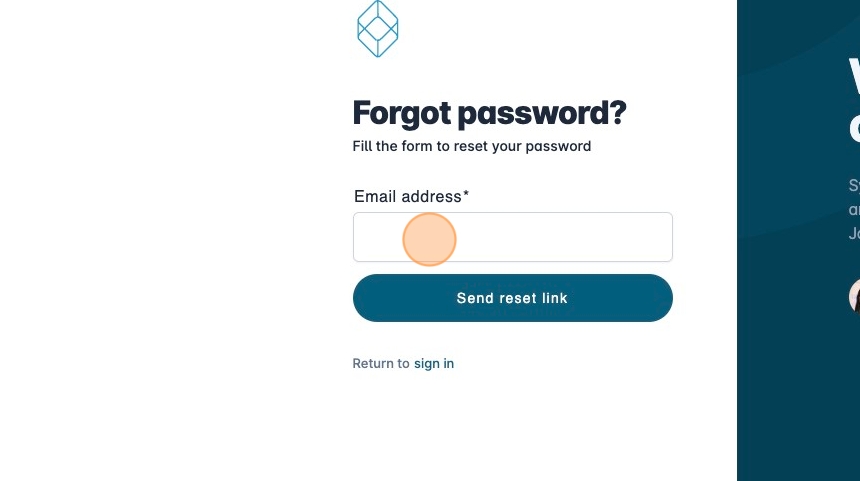This screenshot has width=860, height=481.
Task: Click the word Forgot in the heading
Action: pyautogui.click(x=402, y=113)
